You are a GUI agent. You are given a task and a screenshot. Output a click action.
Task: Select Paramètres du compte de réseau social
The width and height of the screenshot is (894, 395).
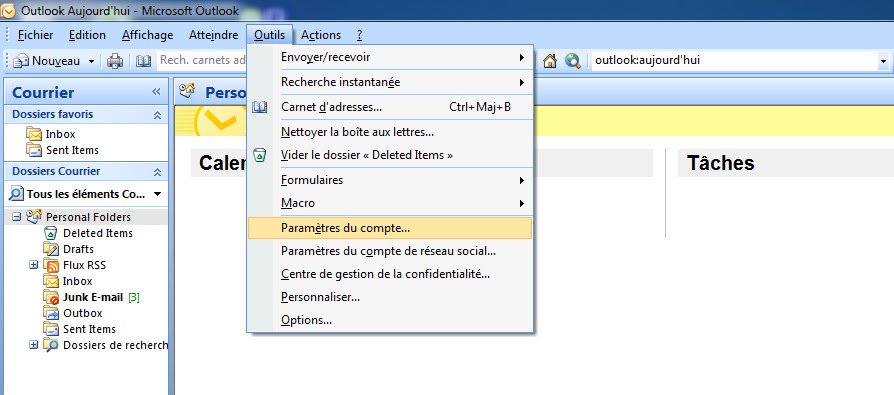click(x=390, y=251)
